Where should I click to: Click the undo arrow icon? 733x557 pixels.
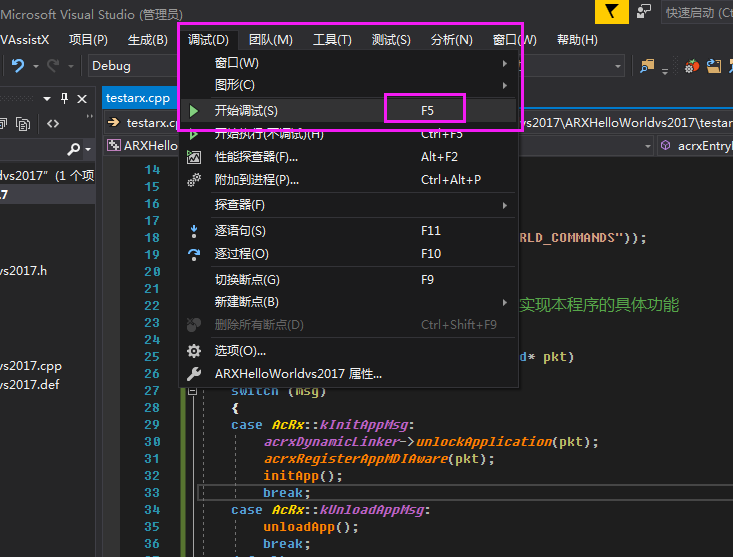(x=18, y=65)
